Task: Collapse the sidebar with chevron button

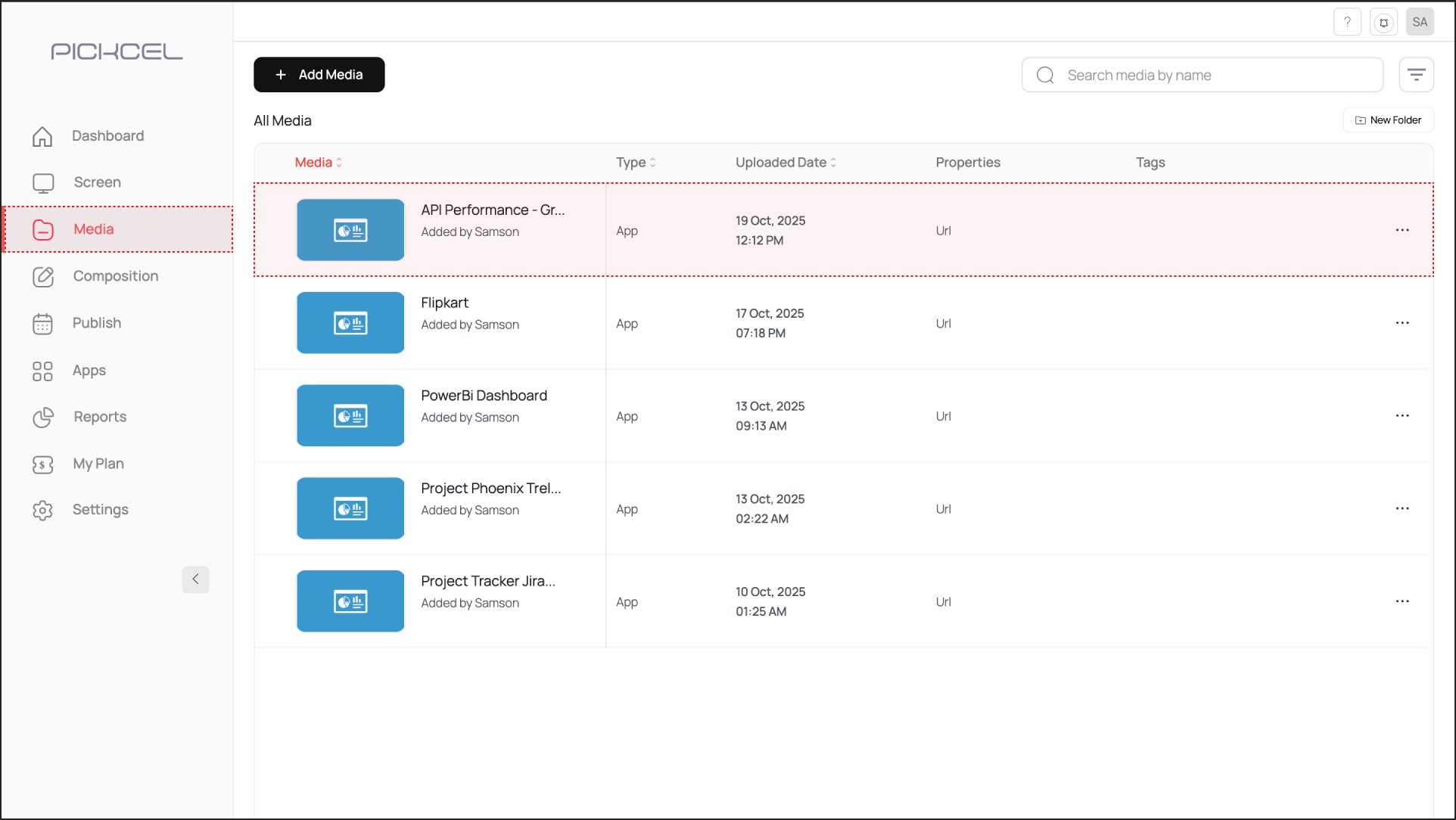Action: 195,579
